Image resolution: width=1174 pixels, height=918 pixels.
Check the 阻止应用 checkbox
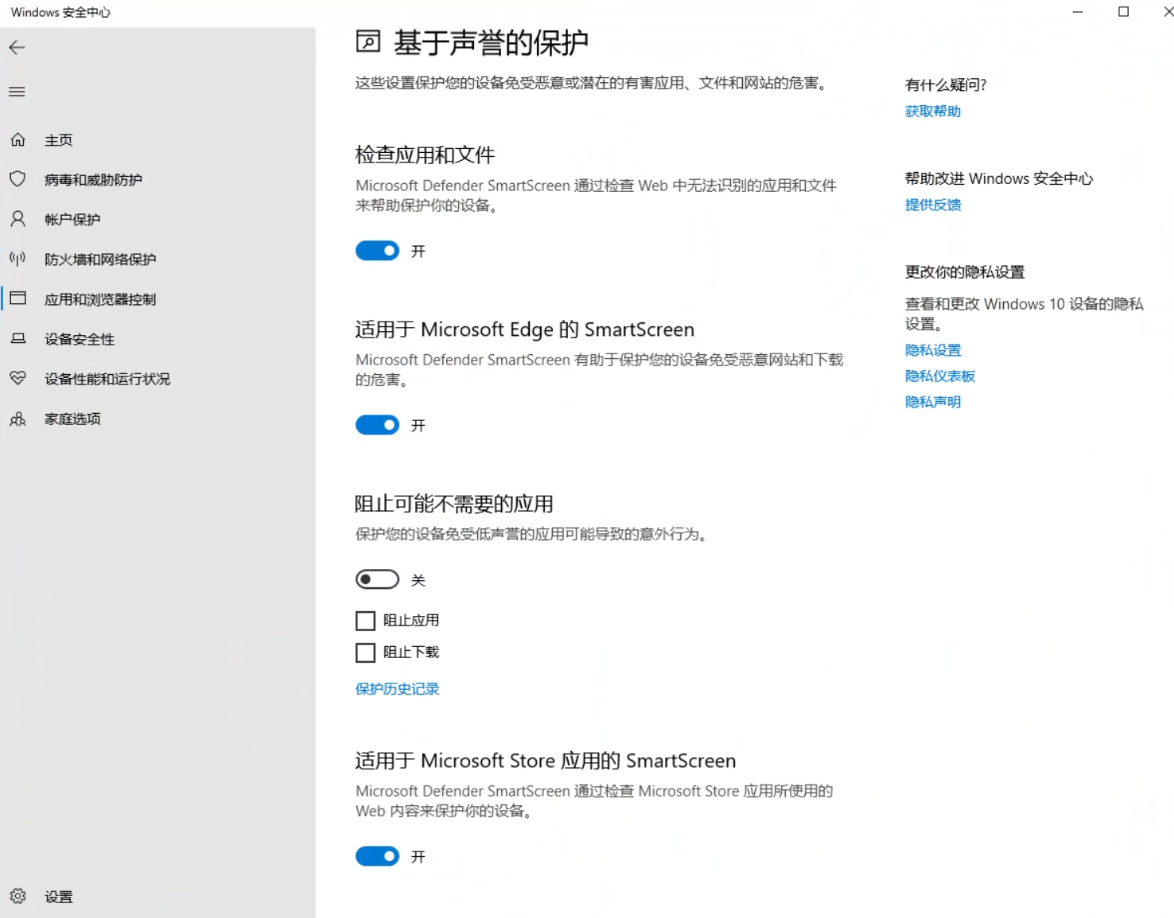[365, 621]
